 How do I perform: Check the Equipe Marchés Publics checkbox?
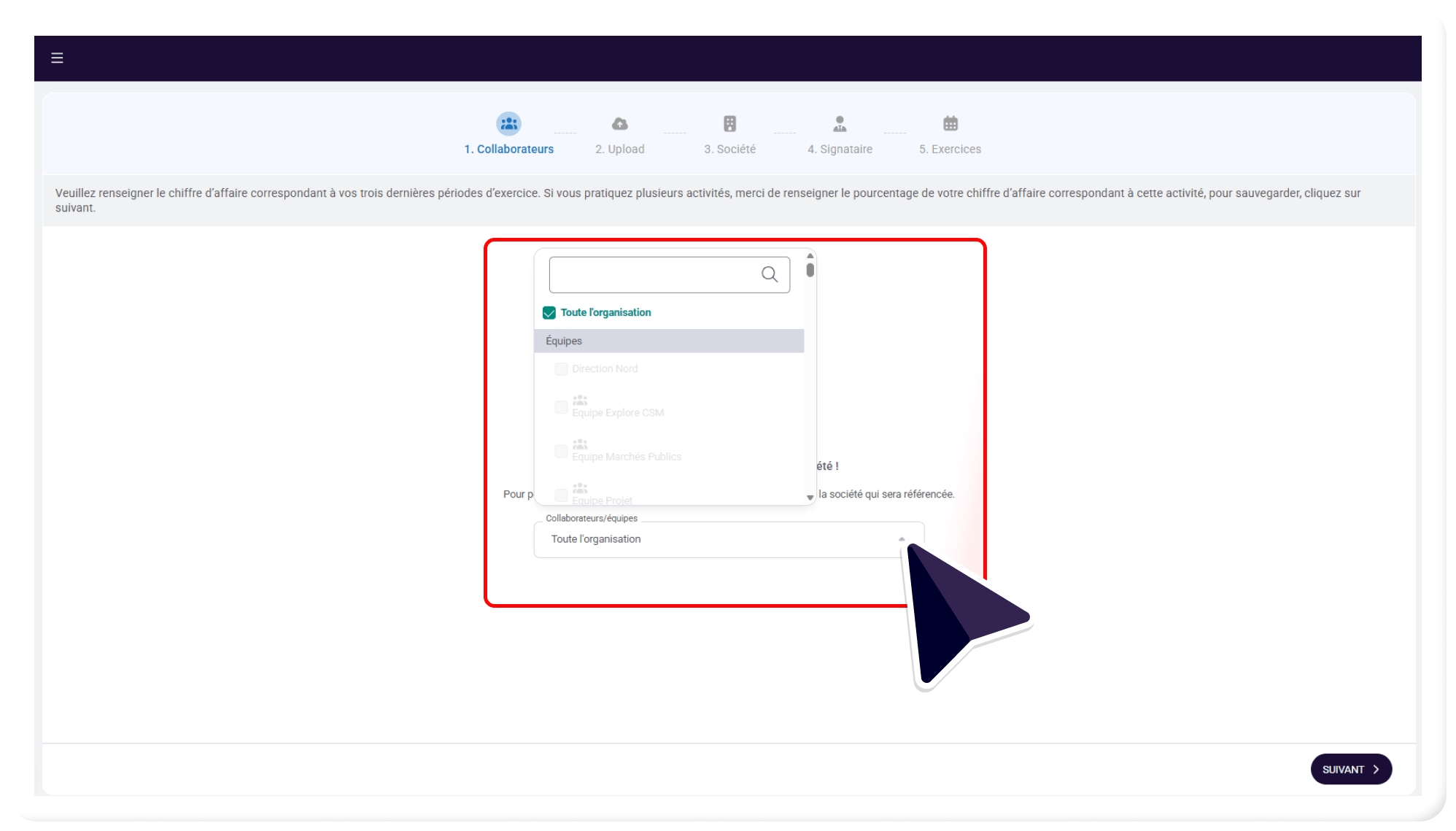click(561, 452)
